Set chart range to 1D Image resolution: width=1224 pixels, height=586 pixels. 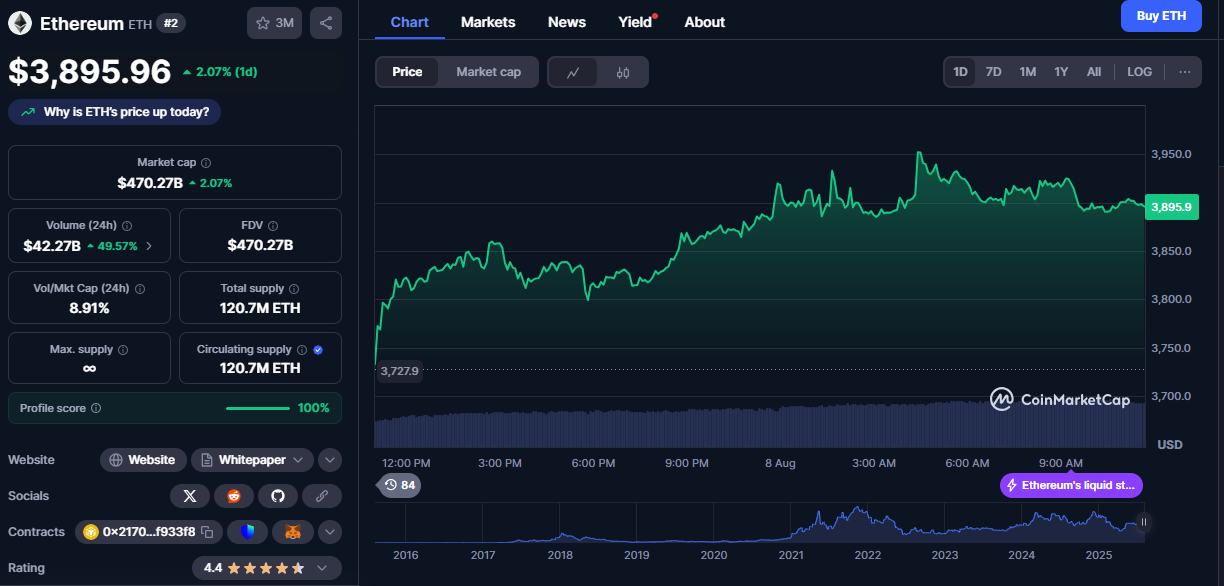tap(960, 72)
